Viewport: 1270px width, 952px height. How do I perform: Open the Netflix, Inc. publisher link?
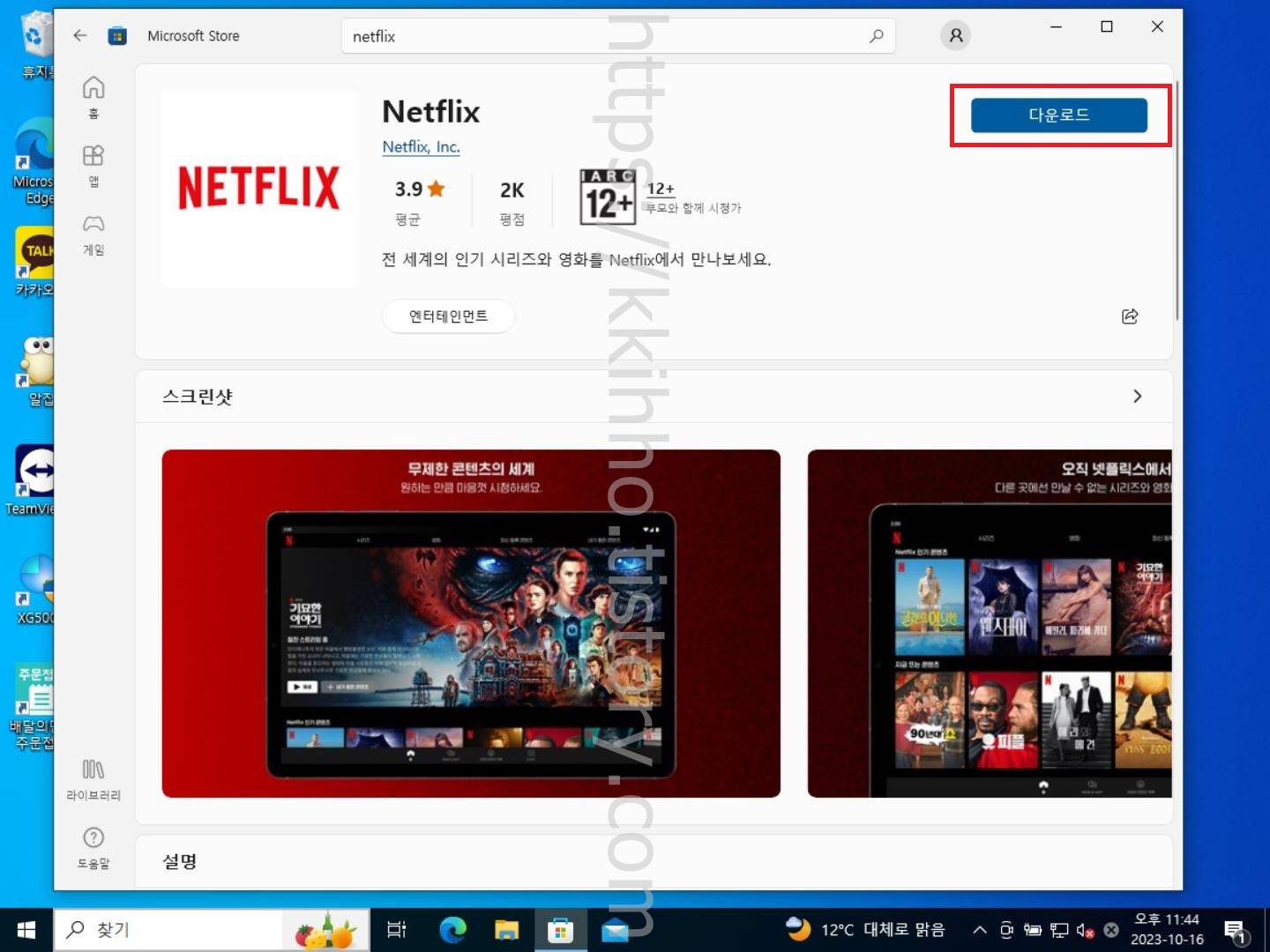click(x=421, y=146)
